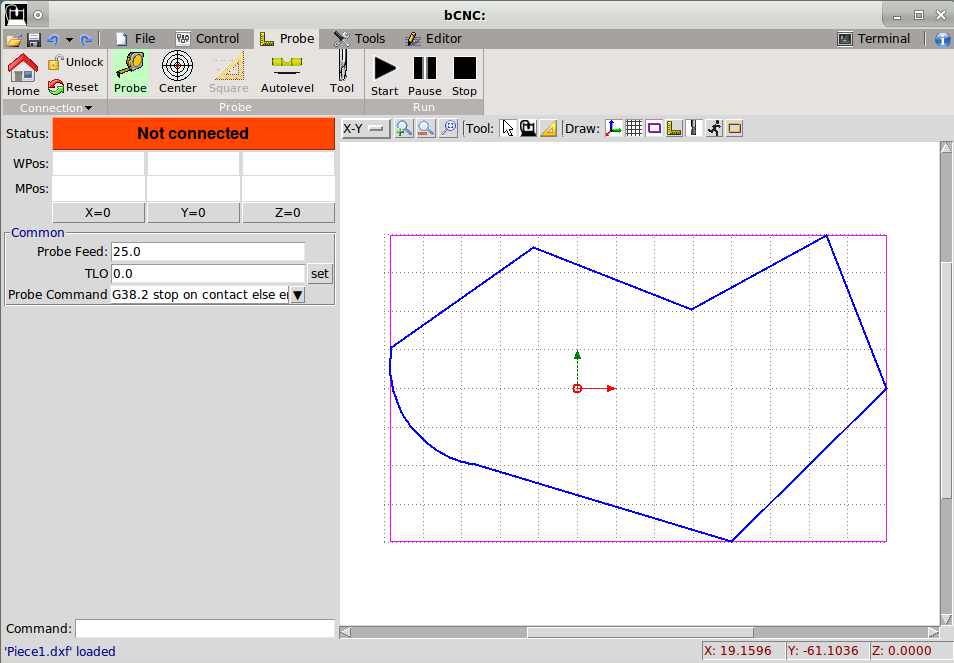Image resolution: width=954 pixels, height=663 pixels.
Task: Click the TLO value field
Action: pyautogui.click(x=207, y=274)
